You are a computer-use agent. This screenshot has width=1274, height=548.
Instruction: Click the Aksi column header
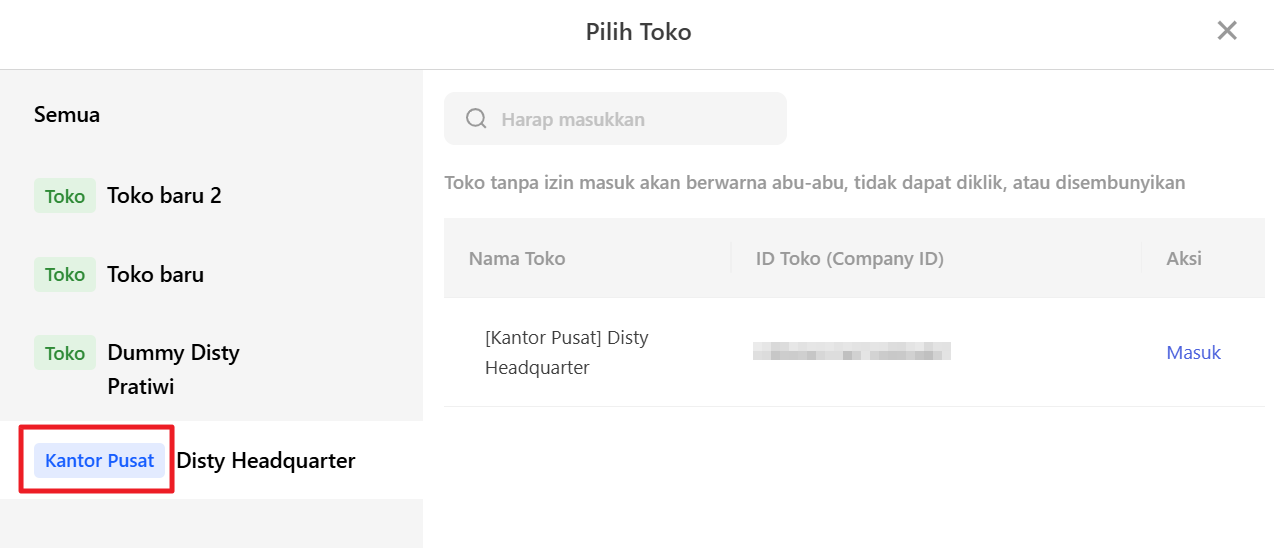coord(1184,258)
